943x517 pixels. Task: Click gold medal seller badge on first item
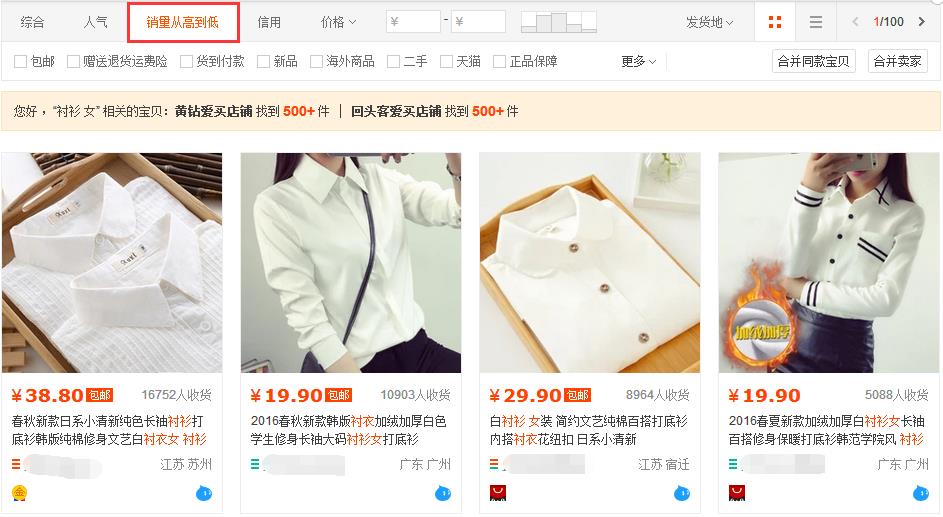point(19,493)
